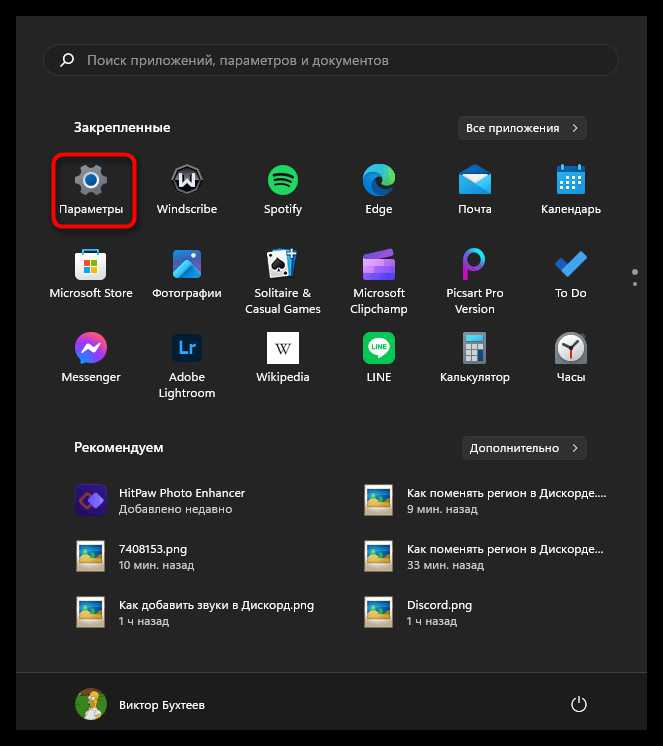The width and height of the screenshot is (663, 746).
Task: Open the Фотографии photos app
Action: point(187,274)
